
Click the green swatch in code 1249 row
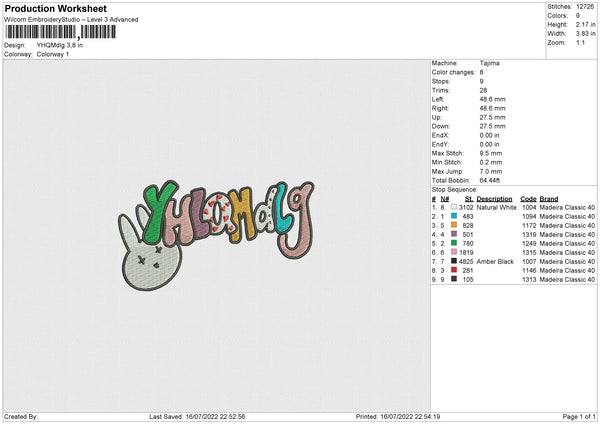454,243
